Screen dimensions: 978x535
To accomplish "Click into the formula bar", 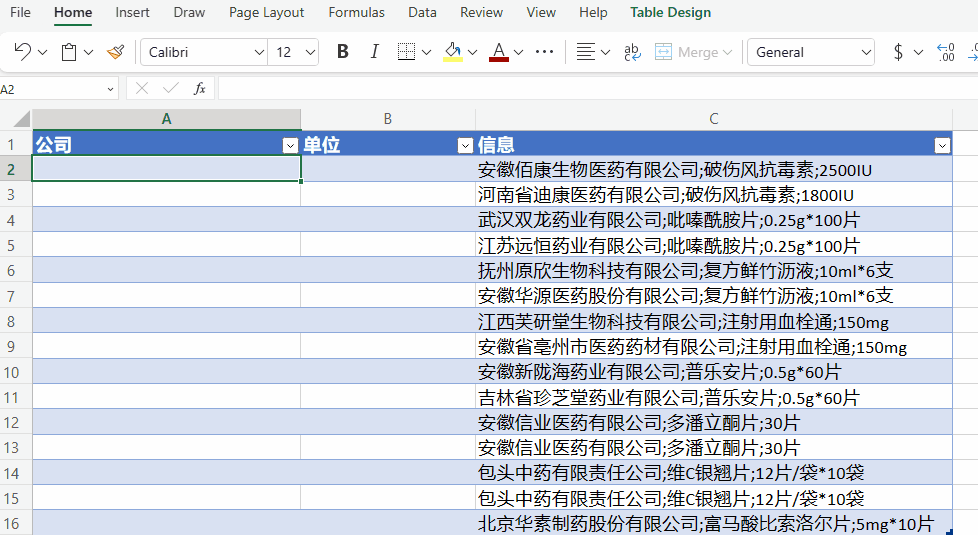I will 598,89.
